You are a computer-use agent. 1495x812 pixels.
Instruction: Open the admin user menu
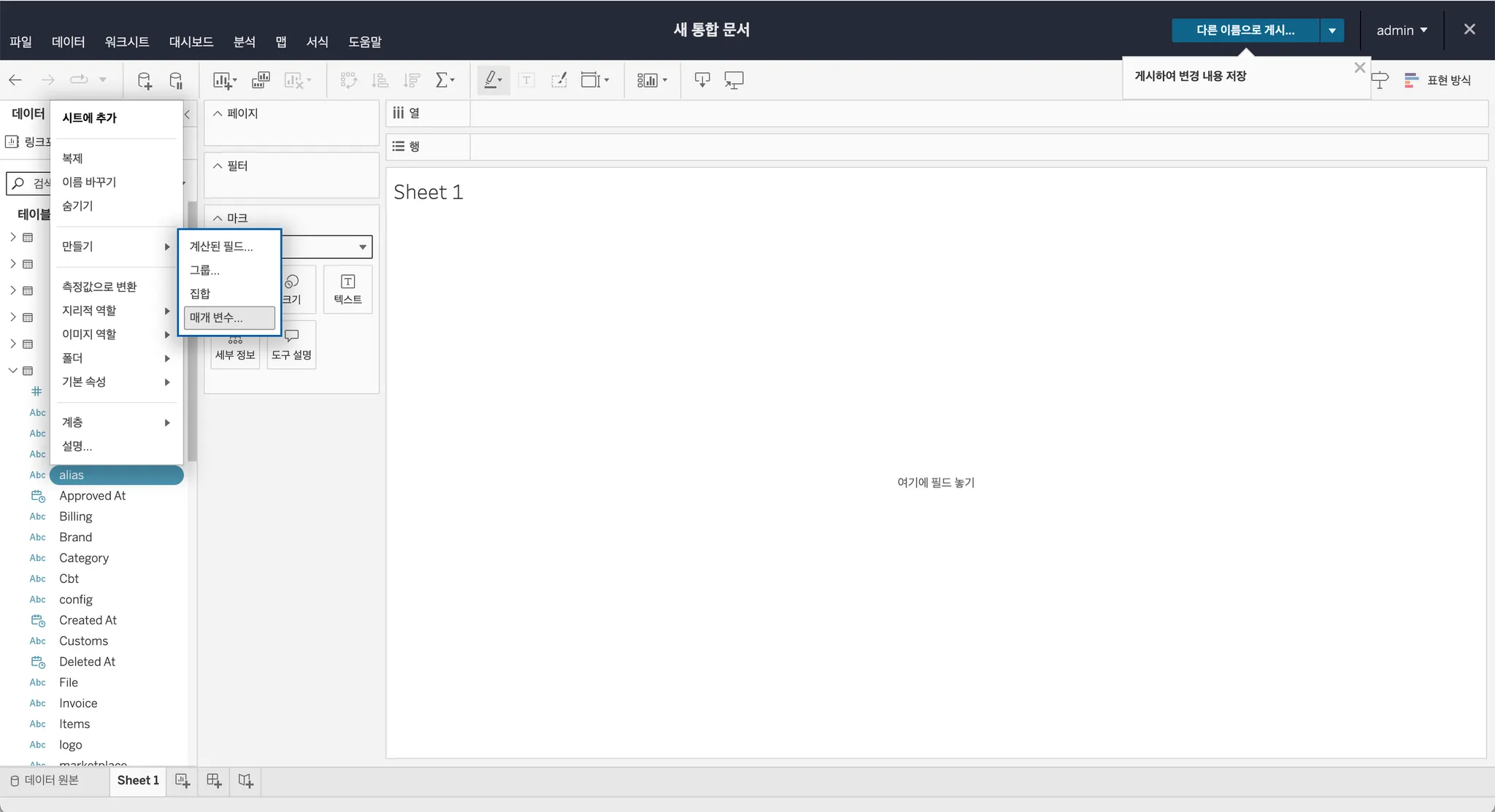click(x=1401, y=31)
